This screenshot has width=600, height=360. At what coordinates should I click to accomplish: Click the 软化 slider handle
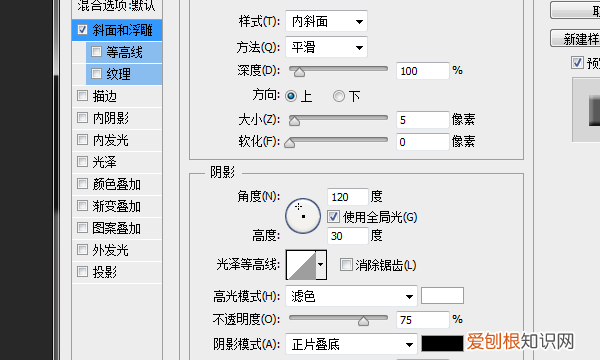[290, 143]
